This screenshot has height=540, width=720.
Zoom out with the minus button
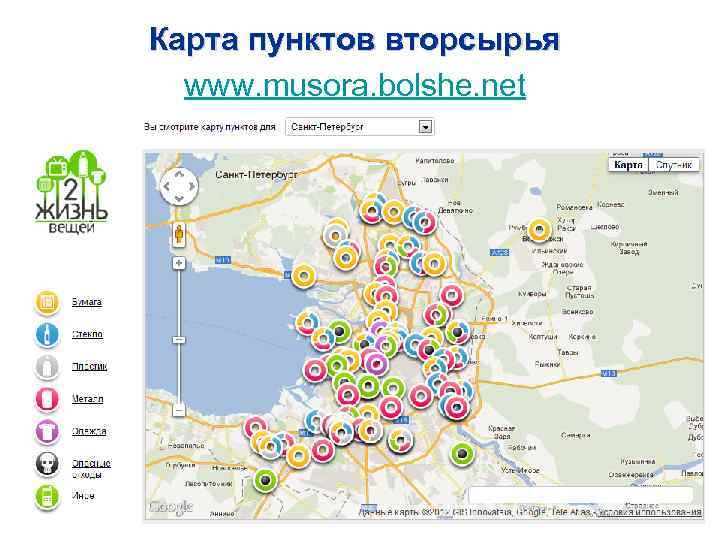179,410
